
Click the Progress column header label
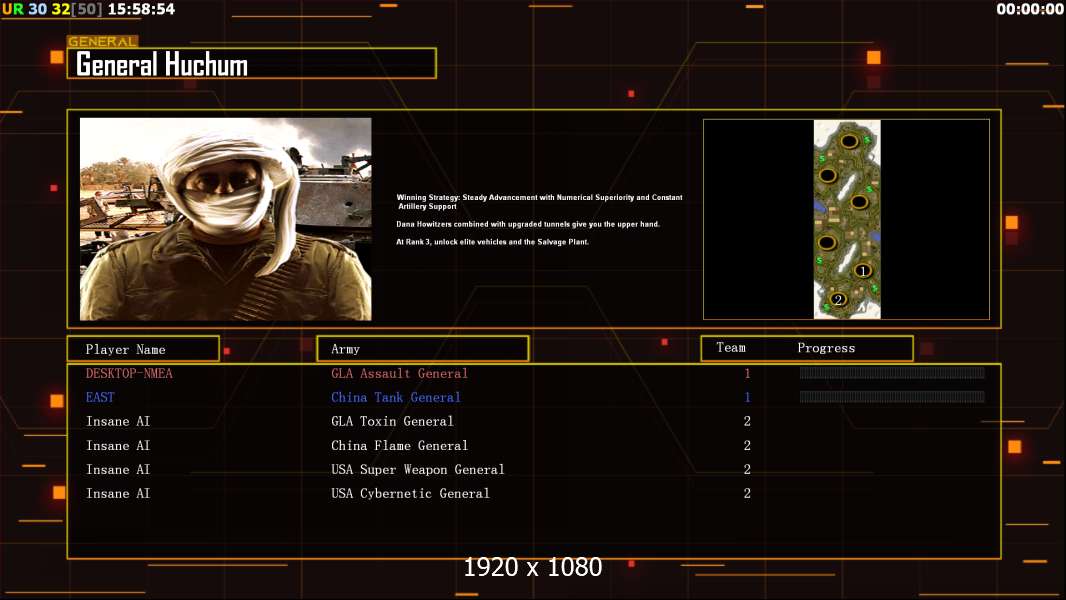pos(826,348)
